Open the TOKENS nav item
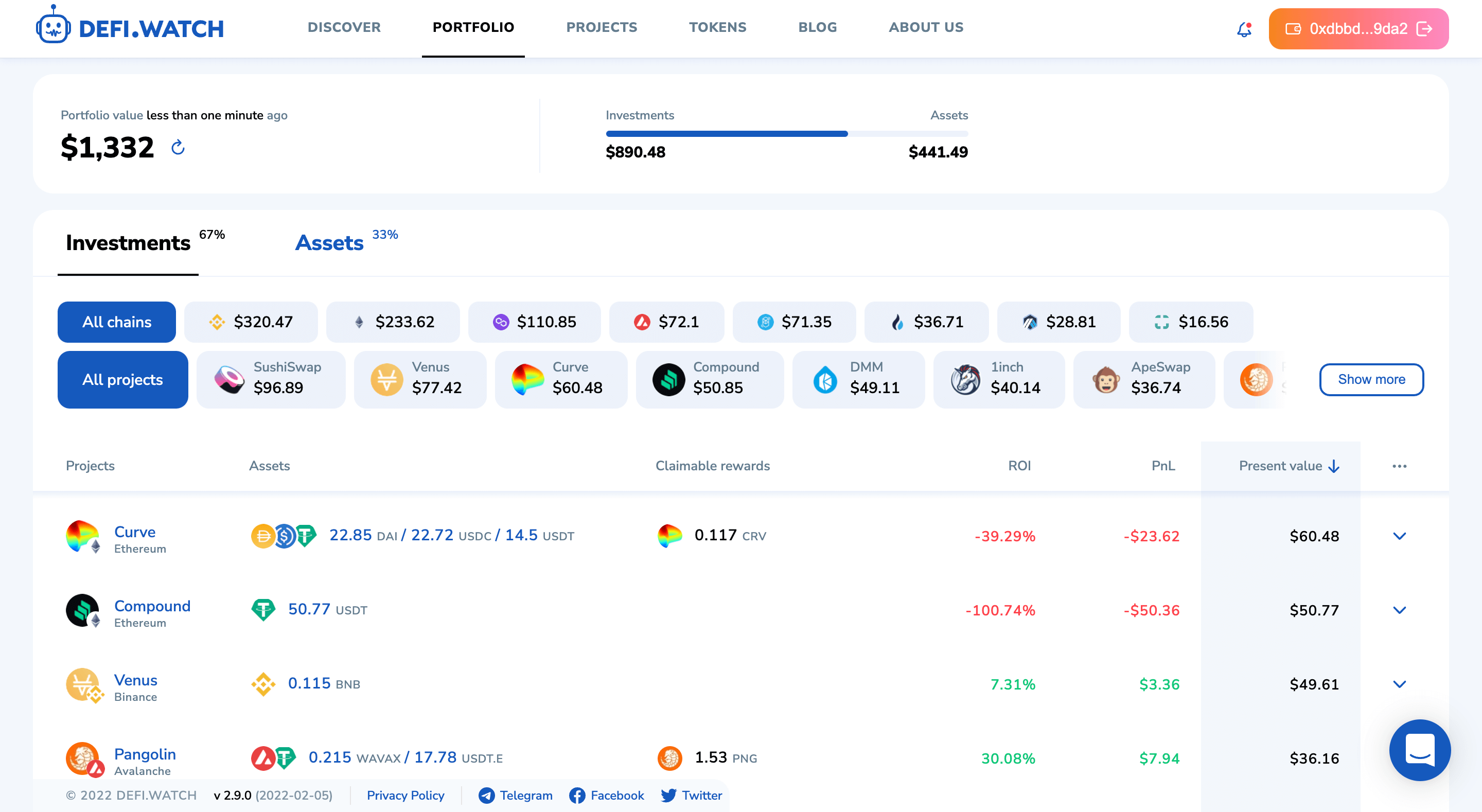The height and width of the screenshot is (812, 1482). click(x=717, y=27)
